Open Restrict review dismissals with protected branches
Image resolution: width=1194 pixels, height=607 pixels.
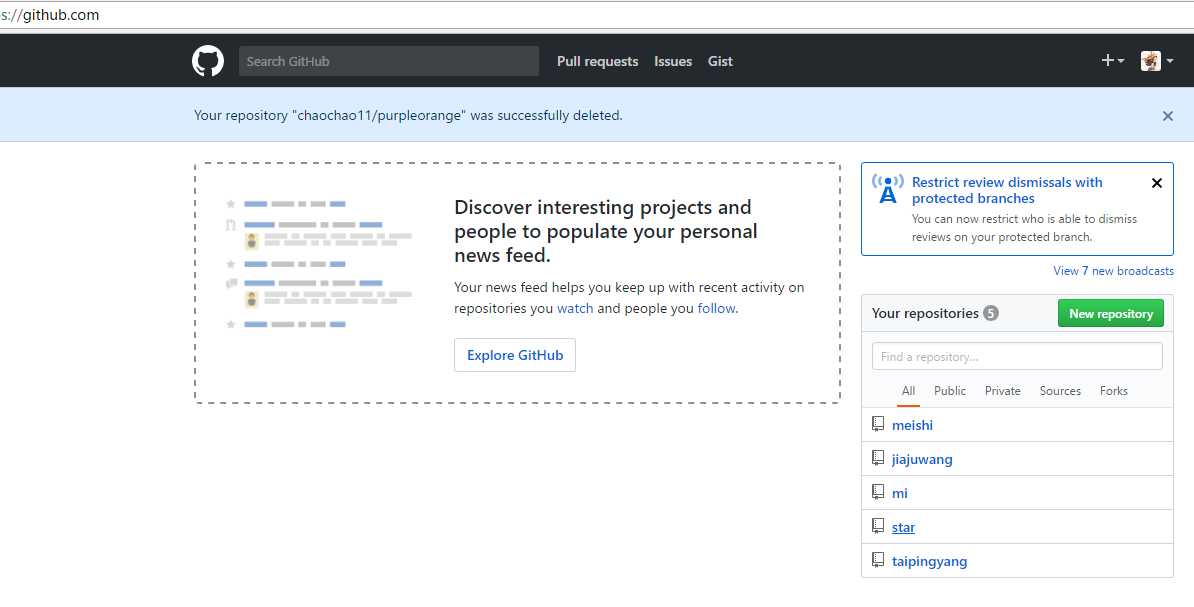point(1007,190)
